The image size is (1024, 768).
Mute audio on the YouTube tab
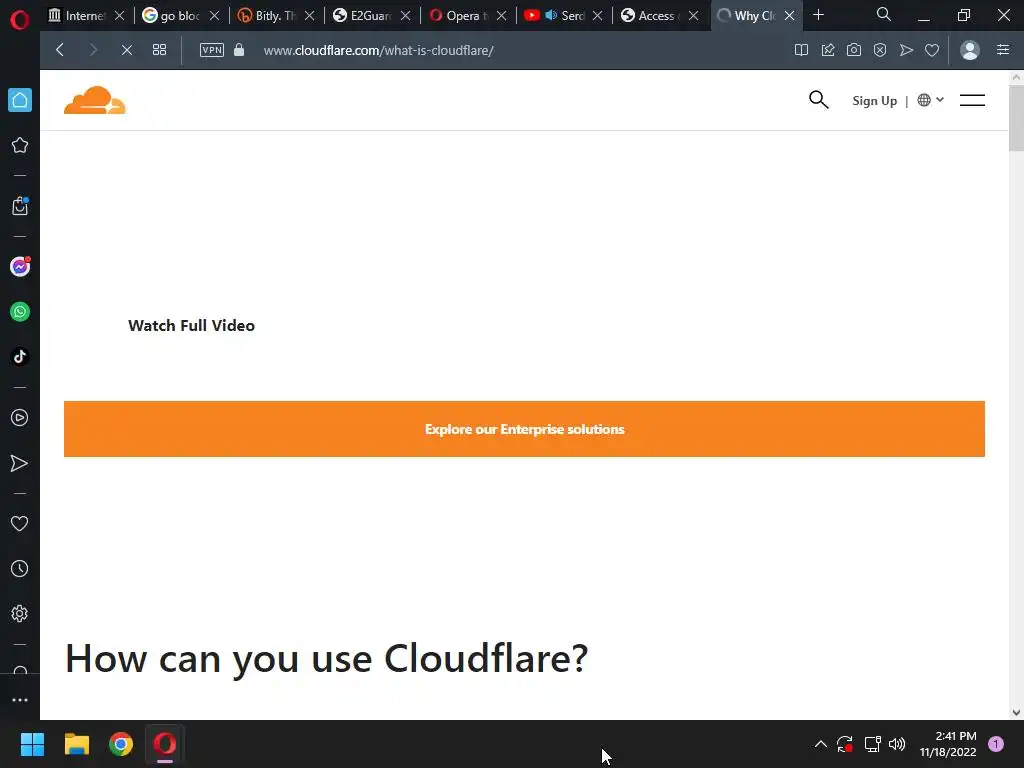click(x=551, y=15)
